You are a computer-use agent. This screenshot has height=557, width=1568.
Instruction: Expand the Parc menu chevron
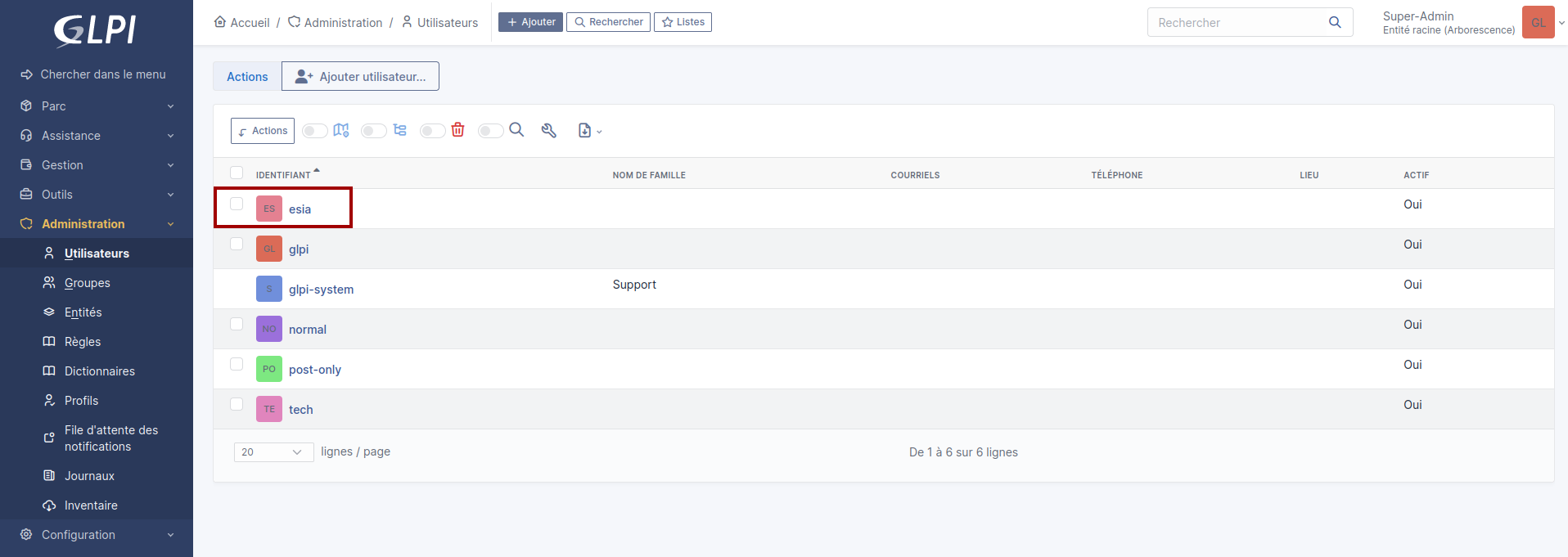tap(171, 106)
